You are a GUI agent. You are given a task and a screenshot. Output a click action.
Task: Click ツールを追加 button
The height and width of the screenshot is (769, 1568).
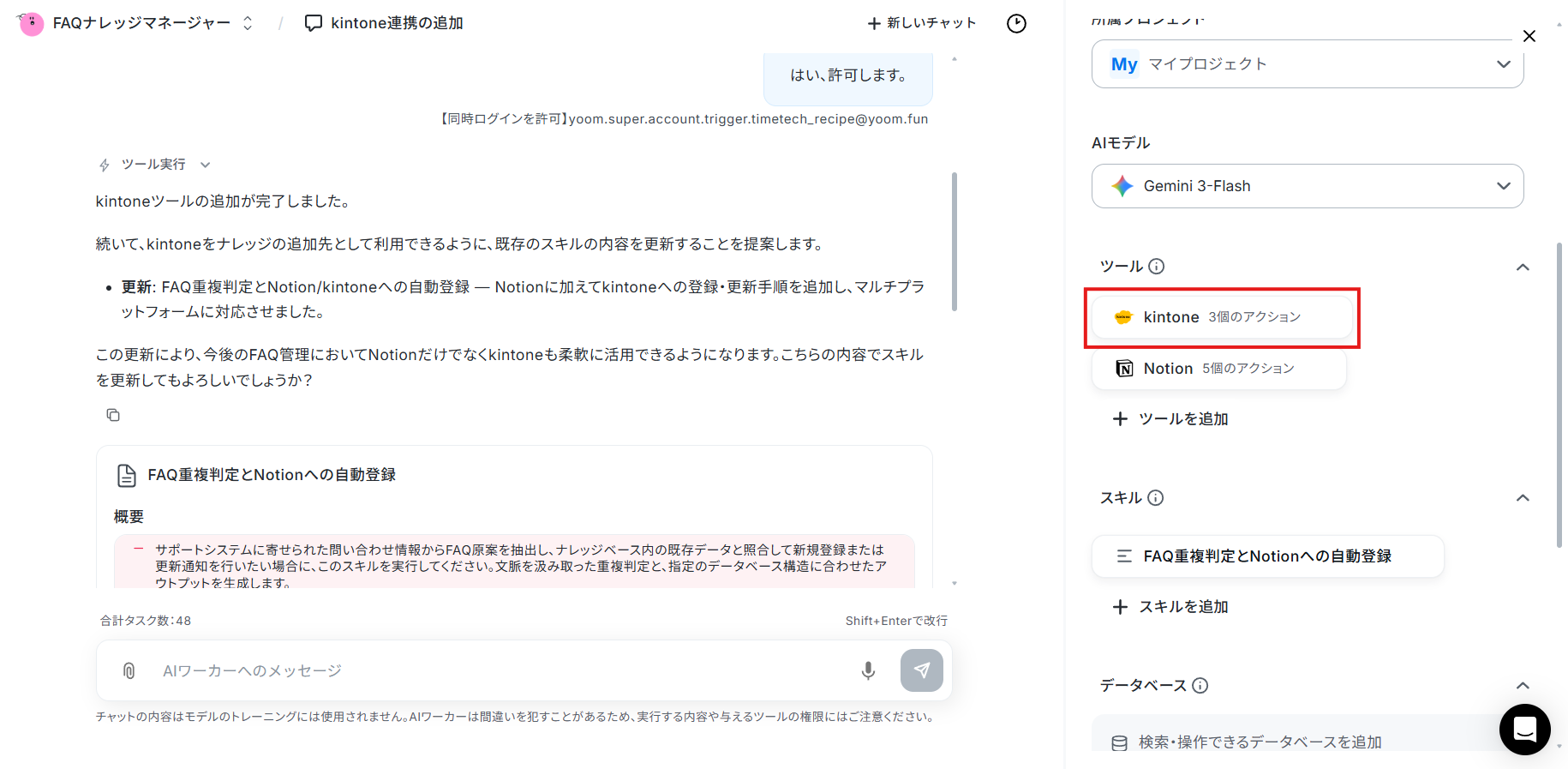[x=1170, y=419]
